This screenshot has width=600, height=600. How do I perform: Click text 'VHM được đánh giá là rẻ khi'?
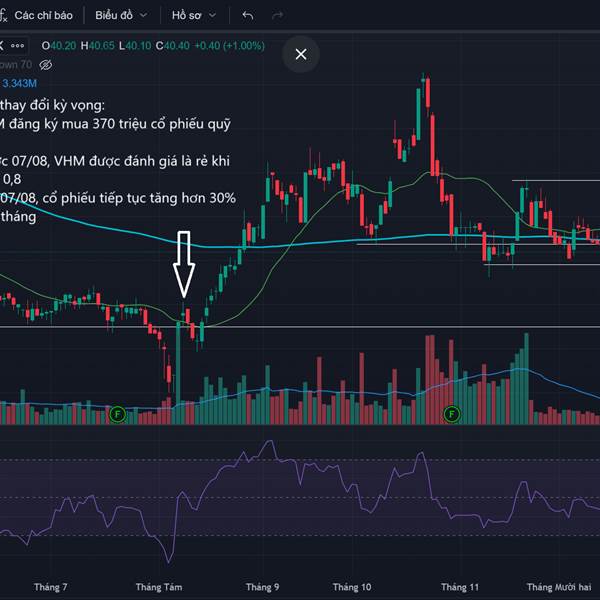tap(142, 161)
